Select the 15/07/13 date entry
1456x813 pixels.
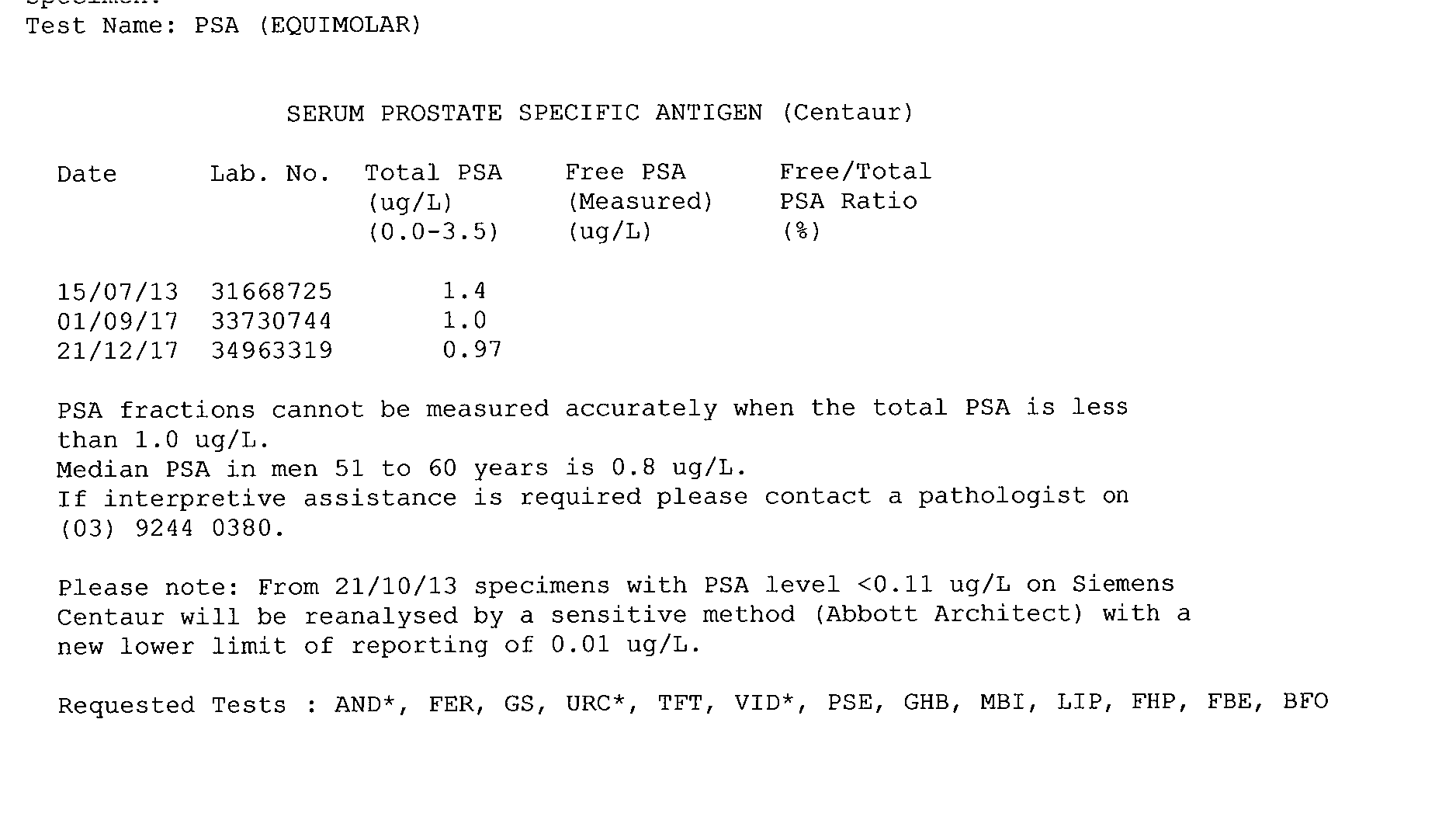point(117,292)
